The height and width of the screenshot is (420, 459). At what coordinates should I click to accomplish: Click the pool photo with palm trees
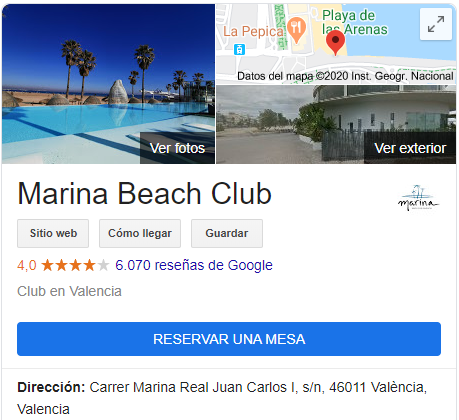[108, 84]
